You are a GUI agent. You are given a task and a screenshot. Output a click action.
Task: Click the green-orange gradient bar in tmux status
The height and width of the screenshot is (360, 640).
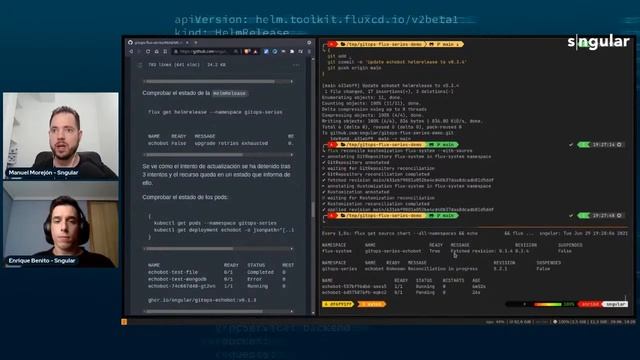click(548, 304)
